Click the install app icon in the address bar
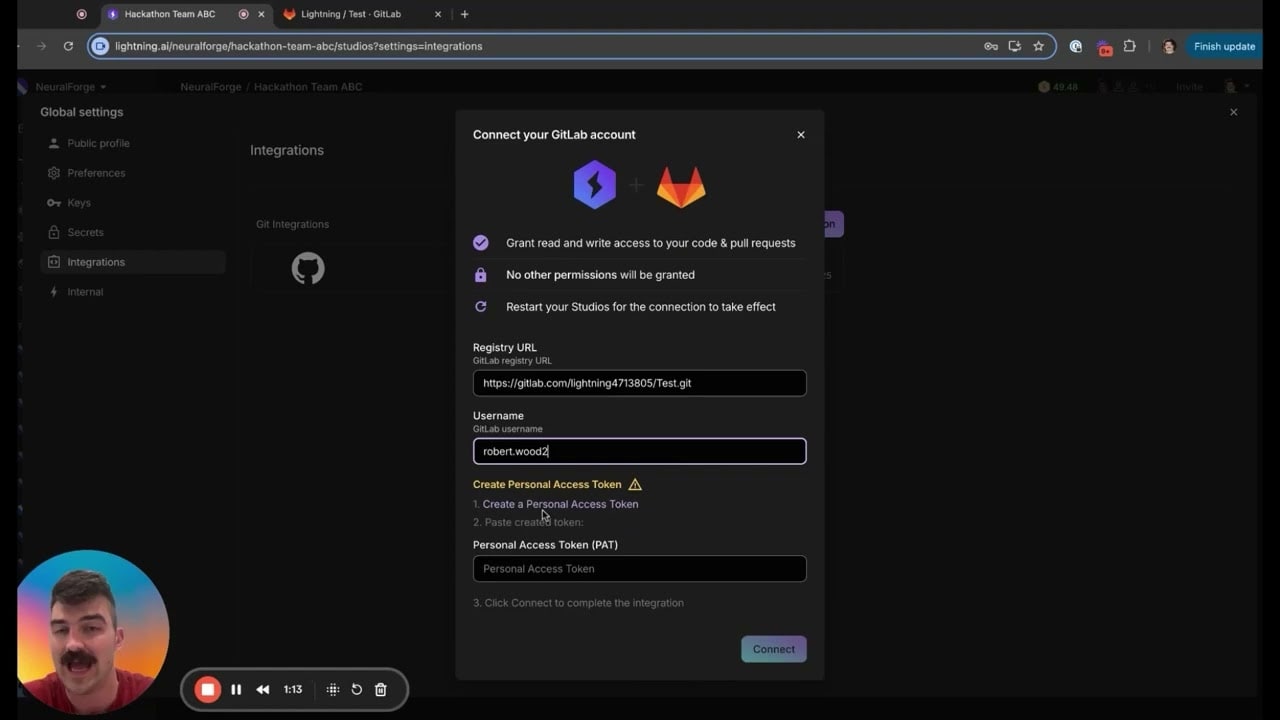 click(1014, 46)
